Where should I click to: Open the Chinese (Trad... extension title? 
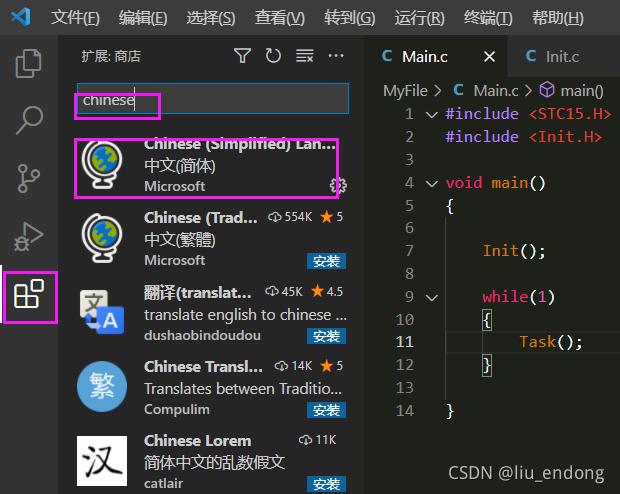point(200,218)
